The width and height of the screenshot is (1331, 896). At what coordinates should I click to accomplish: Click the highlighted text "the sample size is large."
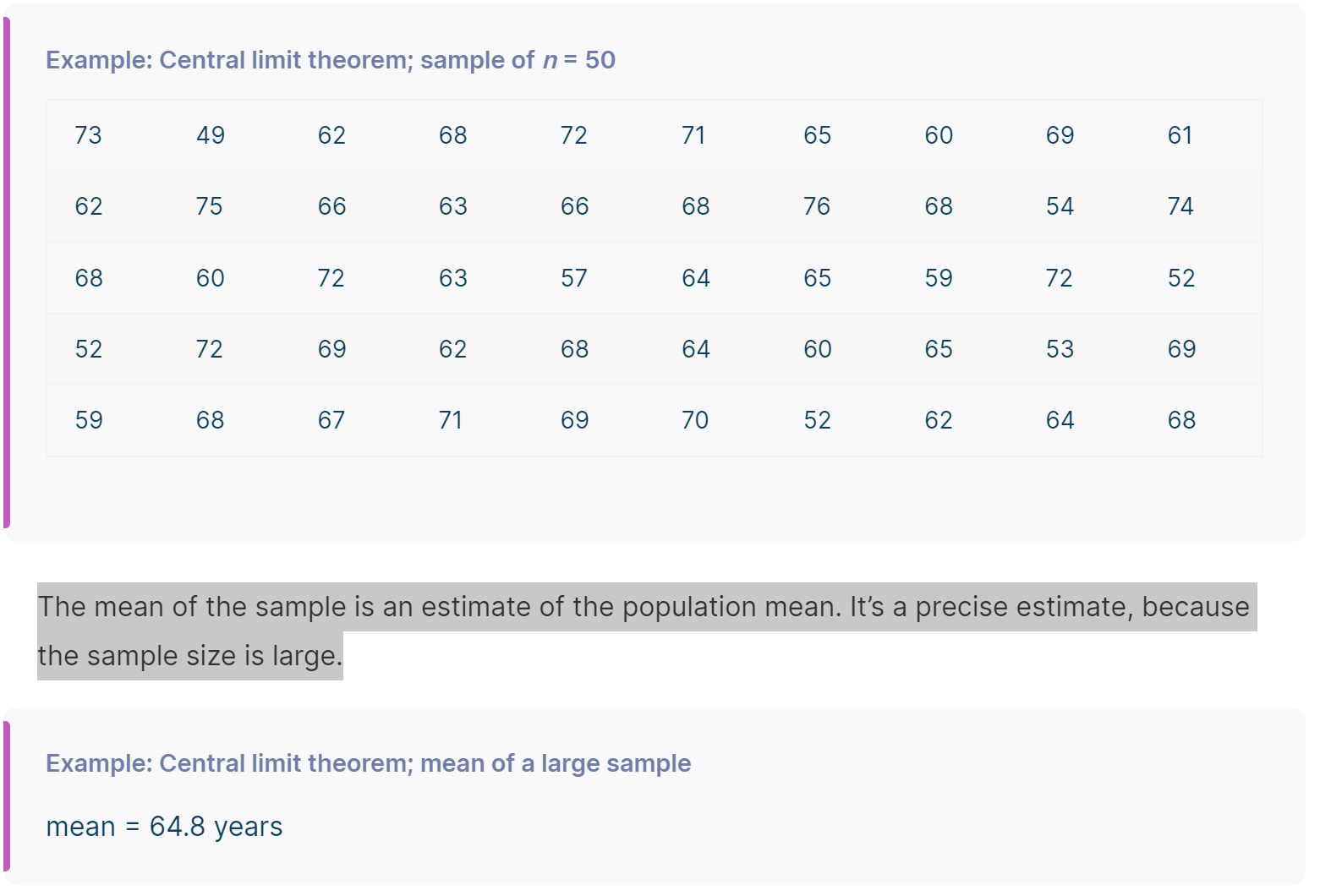pyautogui.click(x=190, y=656)
